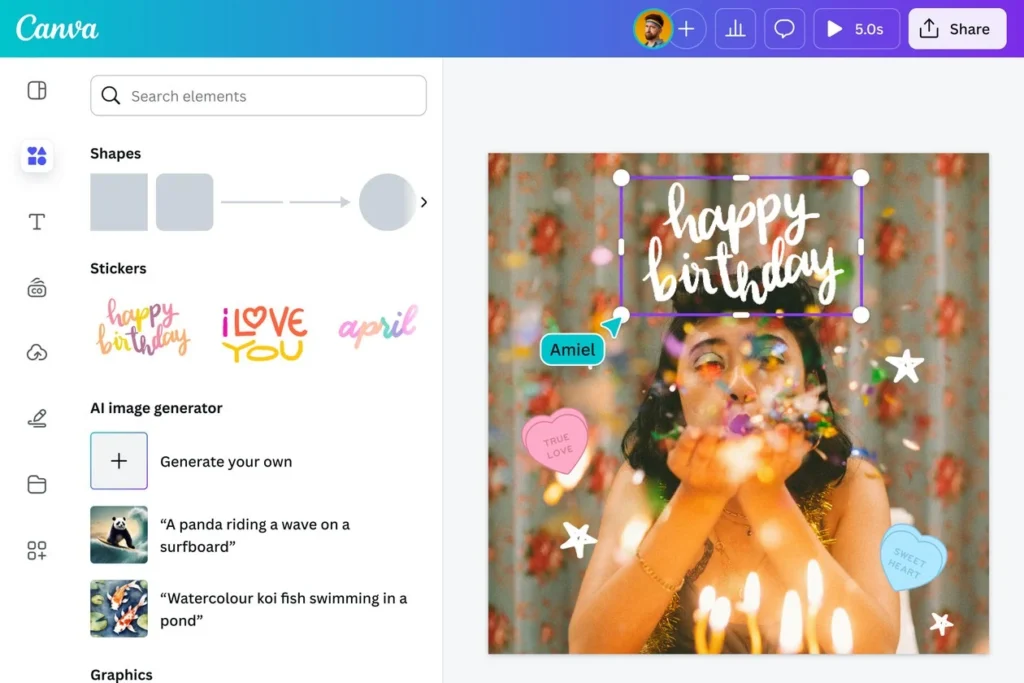
Task: Open the Elements panel in the sidebar
Action: tap(36, 156)
